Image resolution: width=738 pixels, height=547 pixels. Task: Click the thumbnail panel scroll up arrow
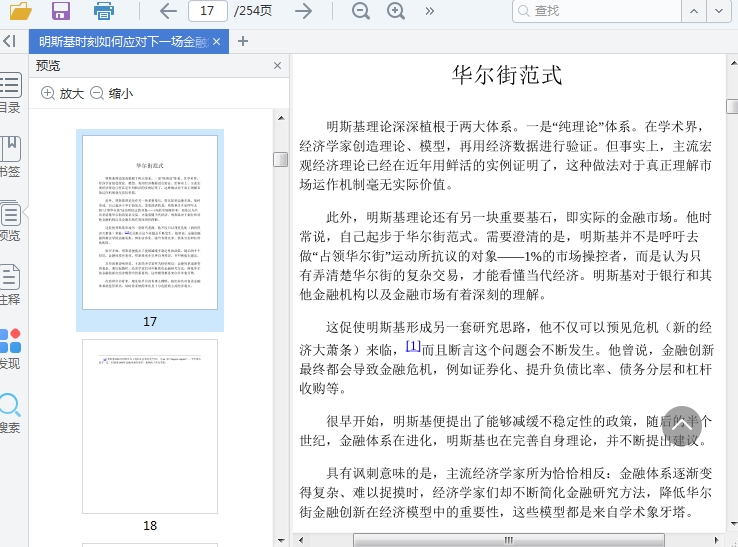coord(281,118)
